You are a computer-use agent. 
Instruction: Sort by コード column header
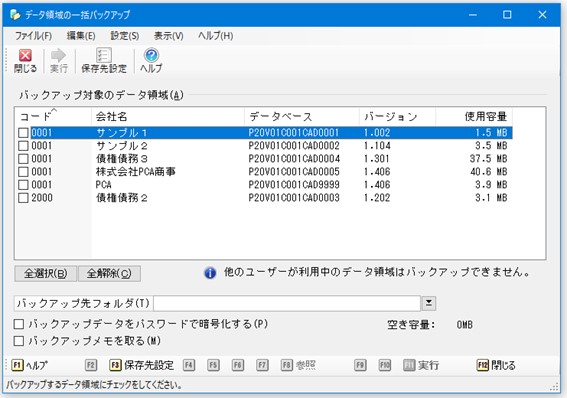pos(53,116)
